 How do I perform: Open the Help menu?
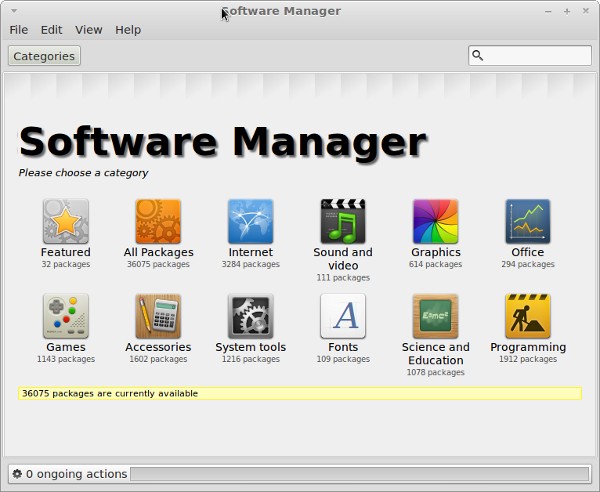pos(128,30)
